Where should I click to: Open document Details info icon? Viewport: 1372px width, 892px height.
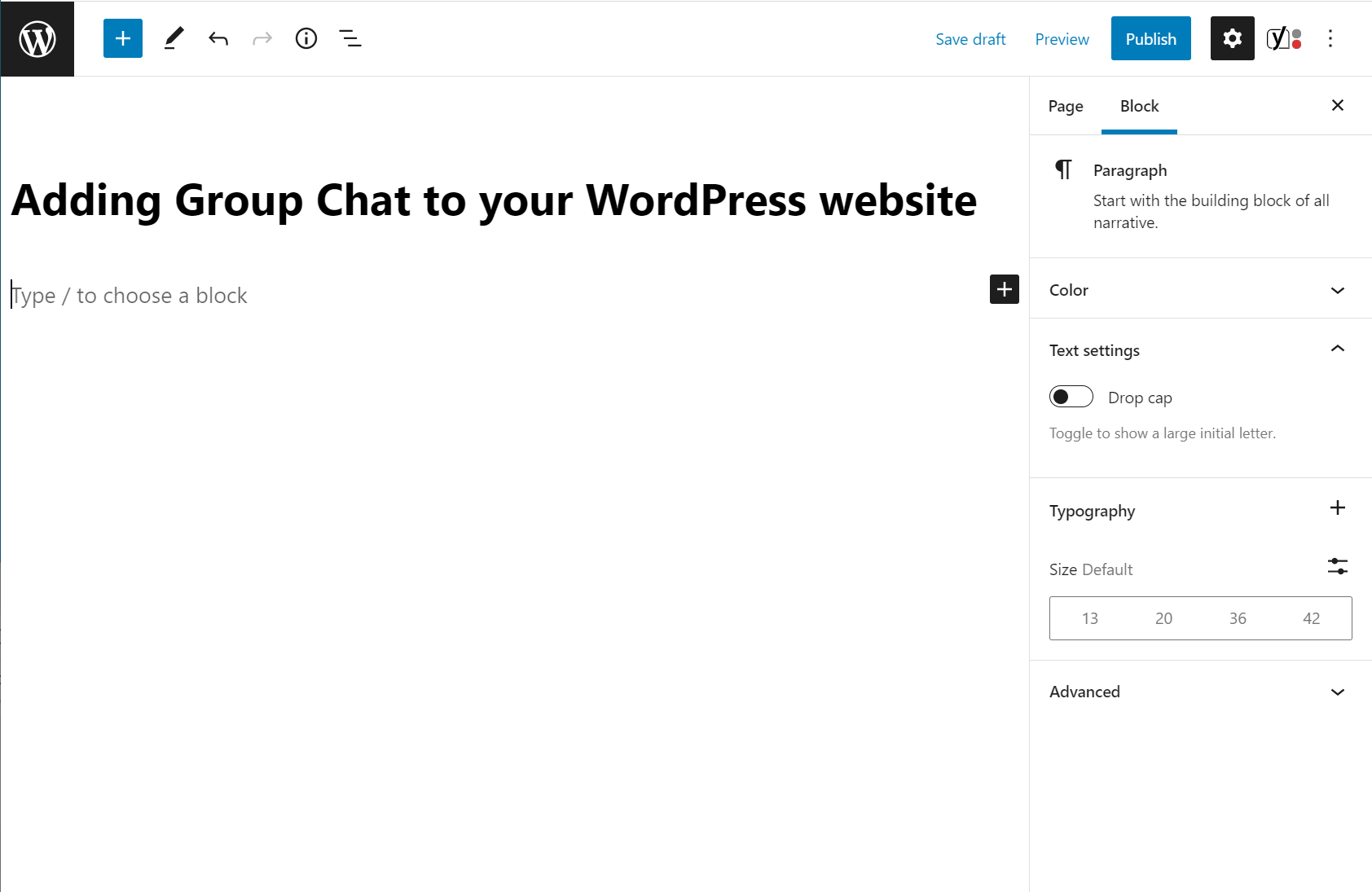pyautogui.click(x=306, y=38)
